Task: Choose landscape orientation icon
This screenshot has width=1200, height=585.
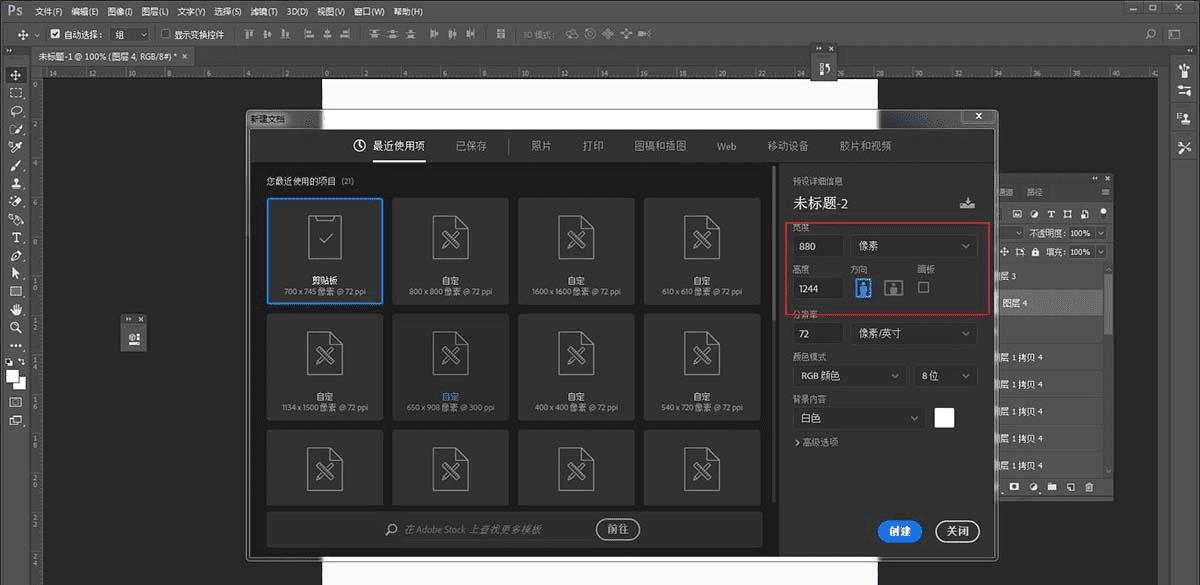Action: [x=893, y=287]
